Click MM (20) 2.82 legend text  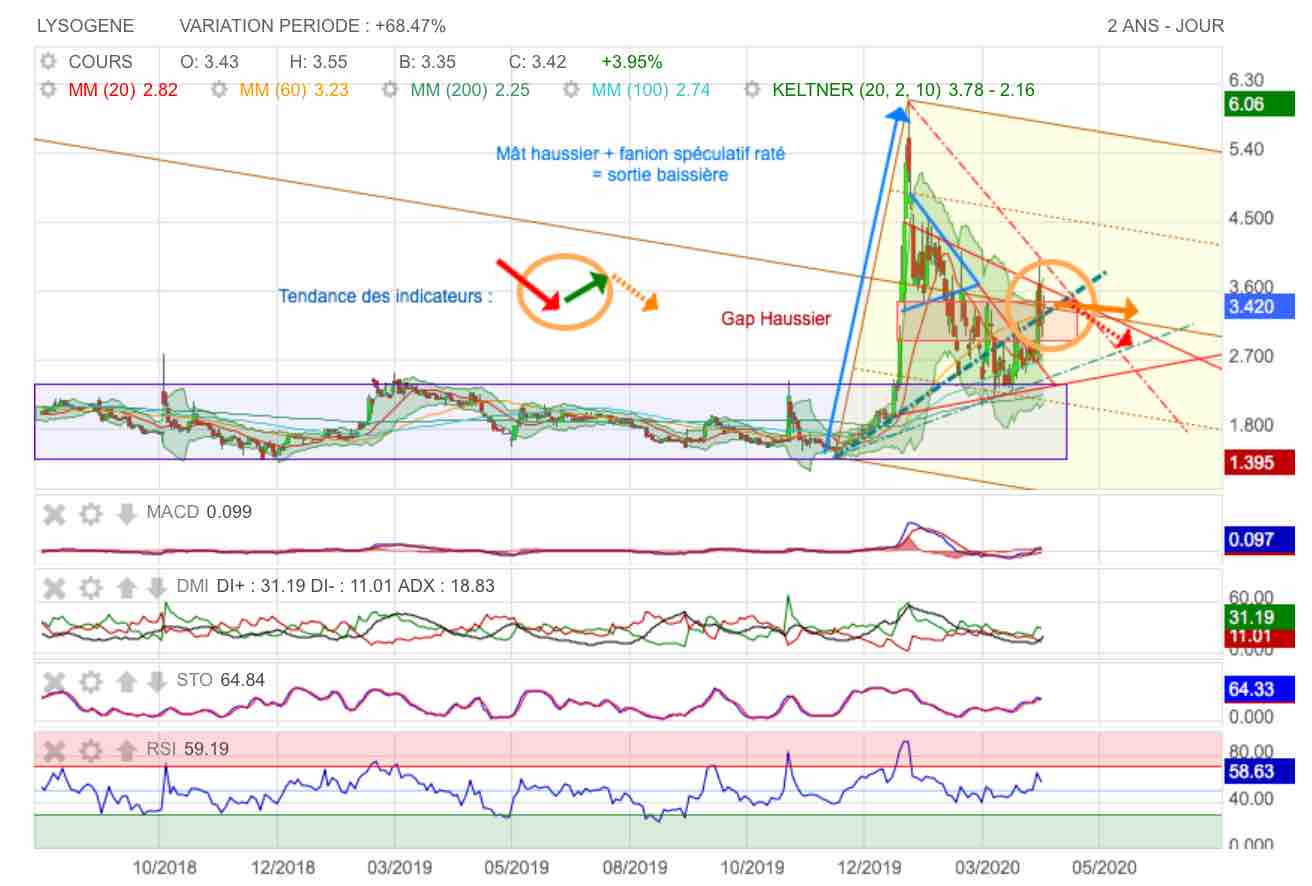point(123,90)
